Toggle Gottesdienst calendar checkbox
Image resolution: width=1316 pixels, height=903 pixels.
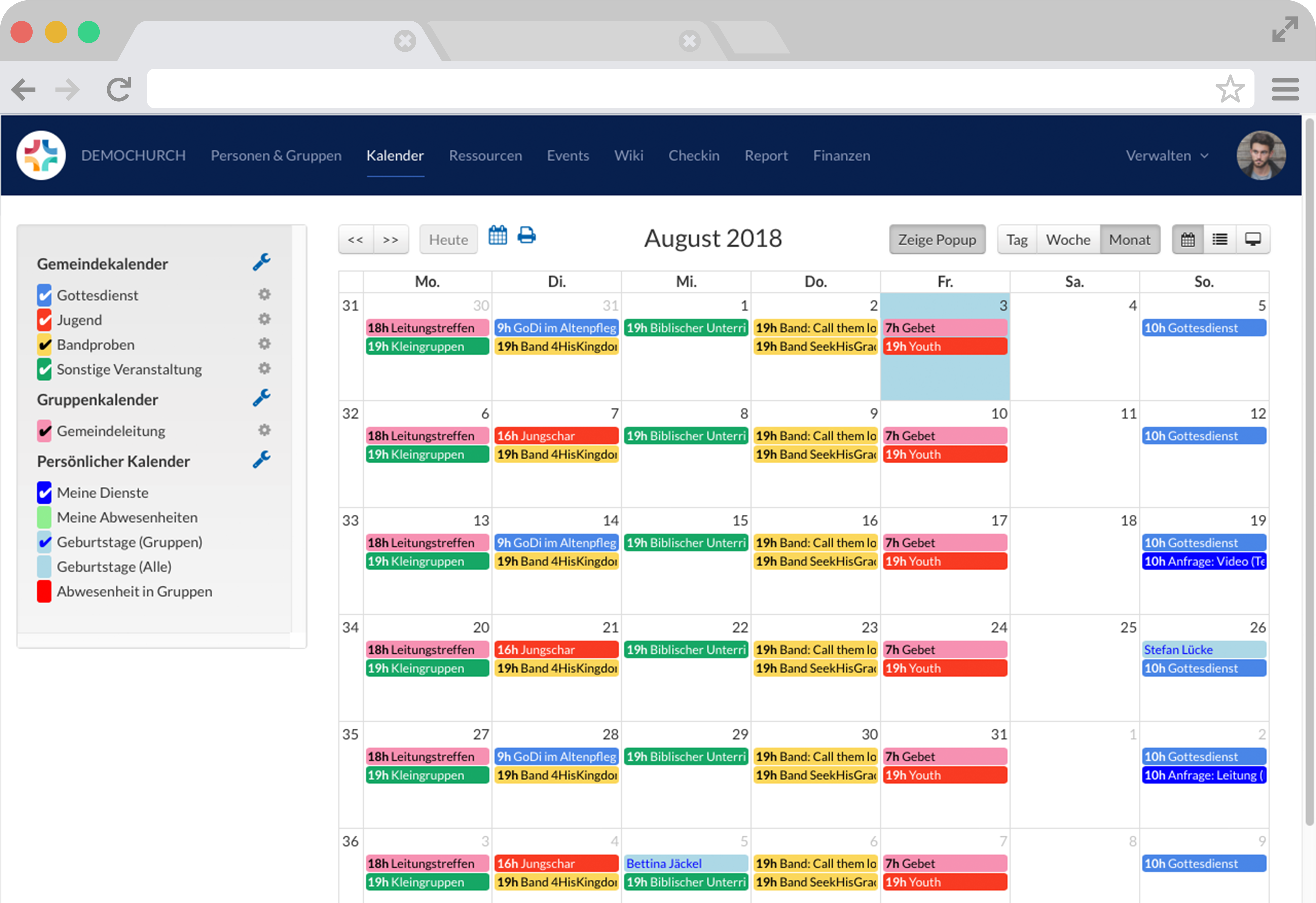[x=44, y=295]
